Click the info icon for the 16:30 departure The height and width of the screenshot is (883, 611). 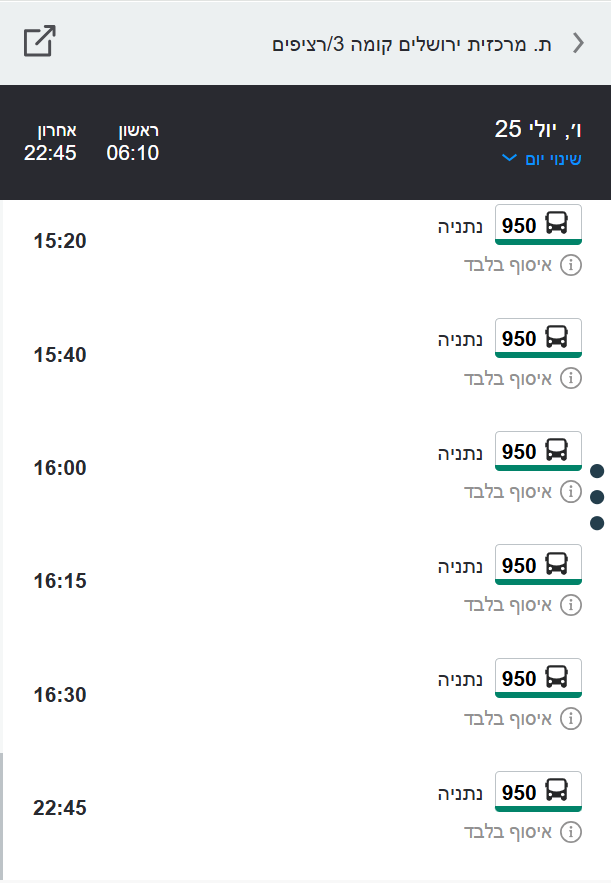coord(570,718)
